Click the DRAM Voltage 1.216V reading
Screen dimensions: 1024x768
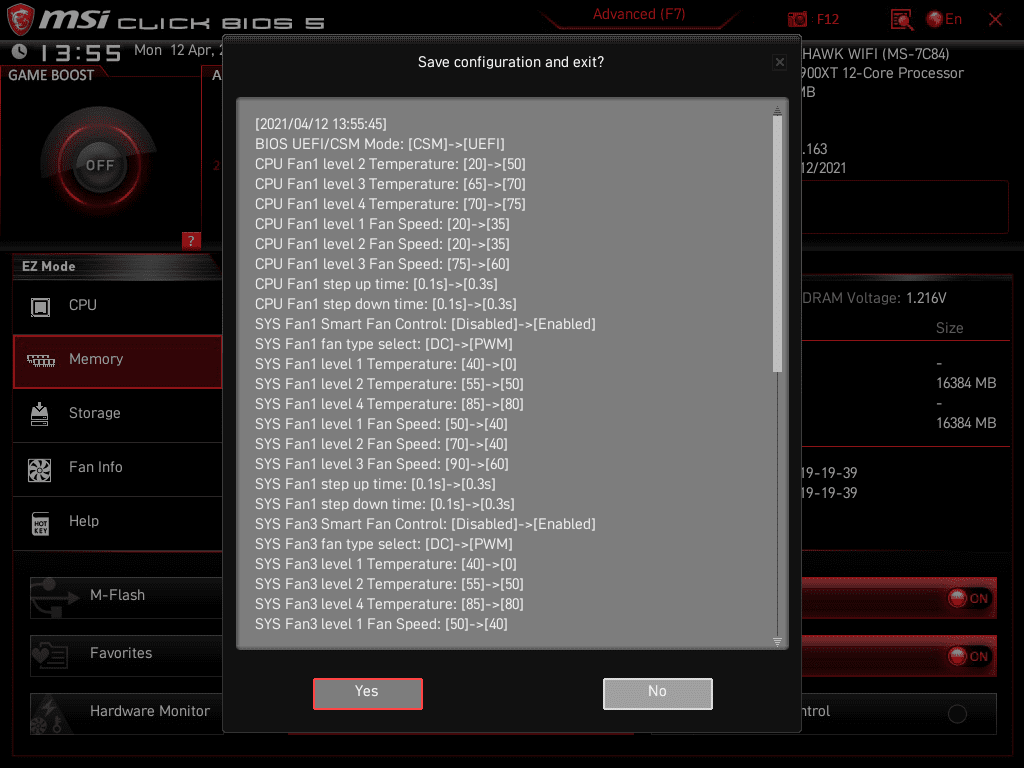tap(874, 298)
